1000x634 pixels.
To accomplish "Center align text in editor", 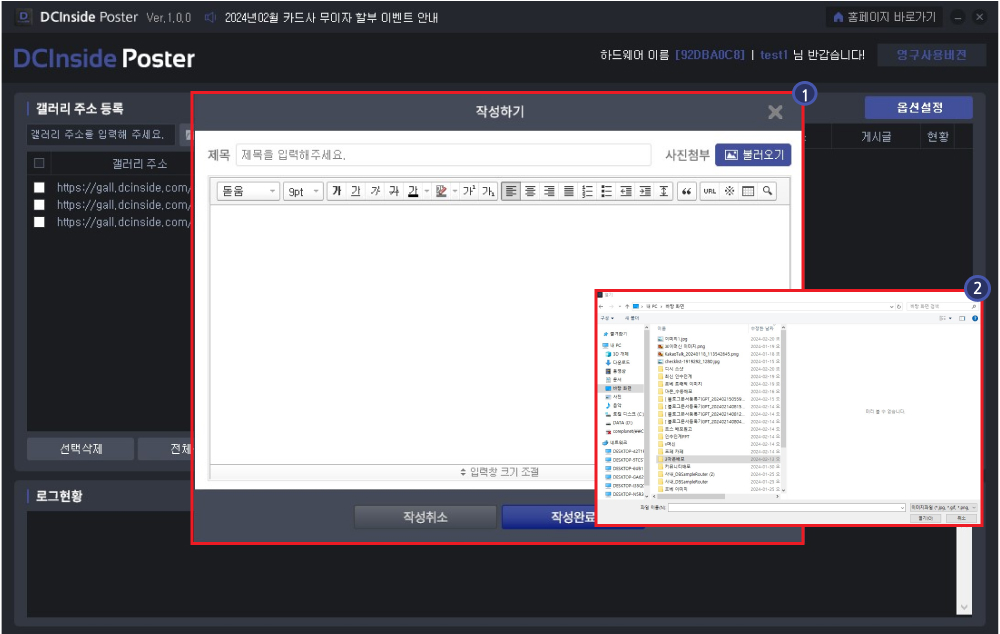I will coord(530,191).
